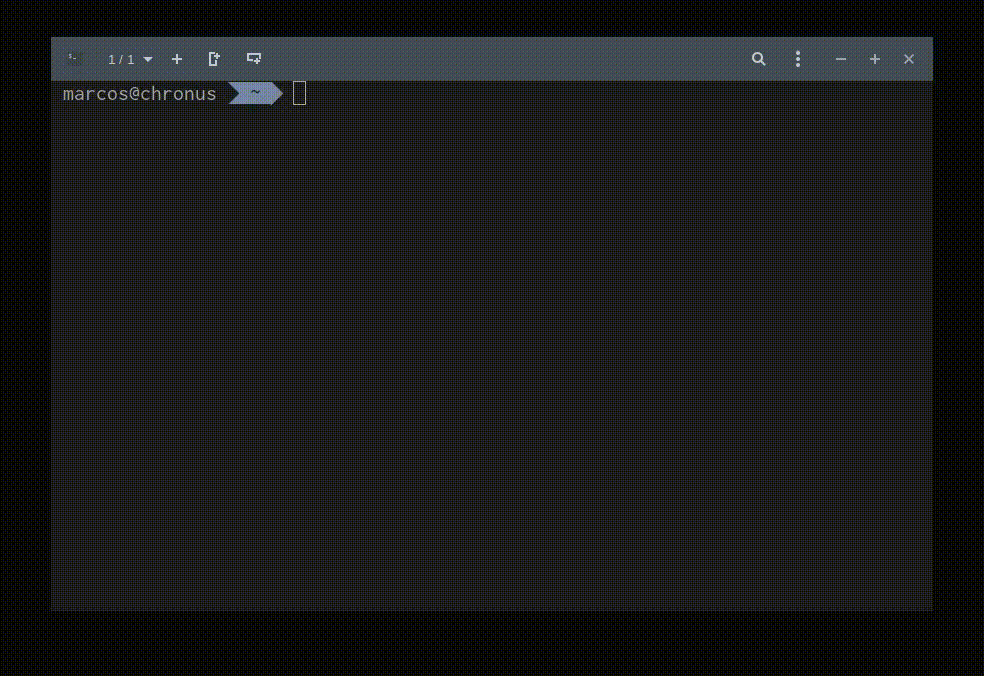The width and height of the screenshot is (984, 676).
Task: Open a new terminal window
Action: coord(254,58)
